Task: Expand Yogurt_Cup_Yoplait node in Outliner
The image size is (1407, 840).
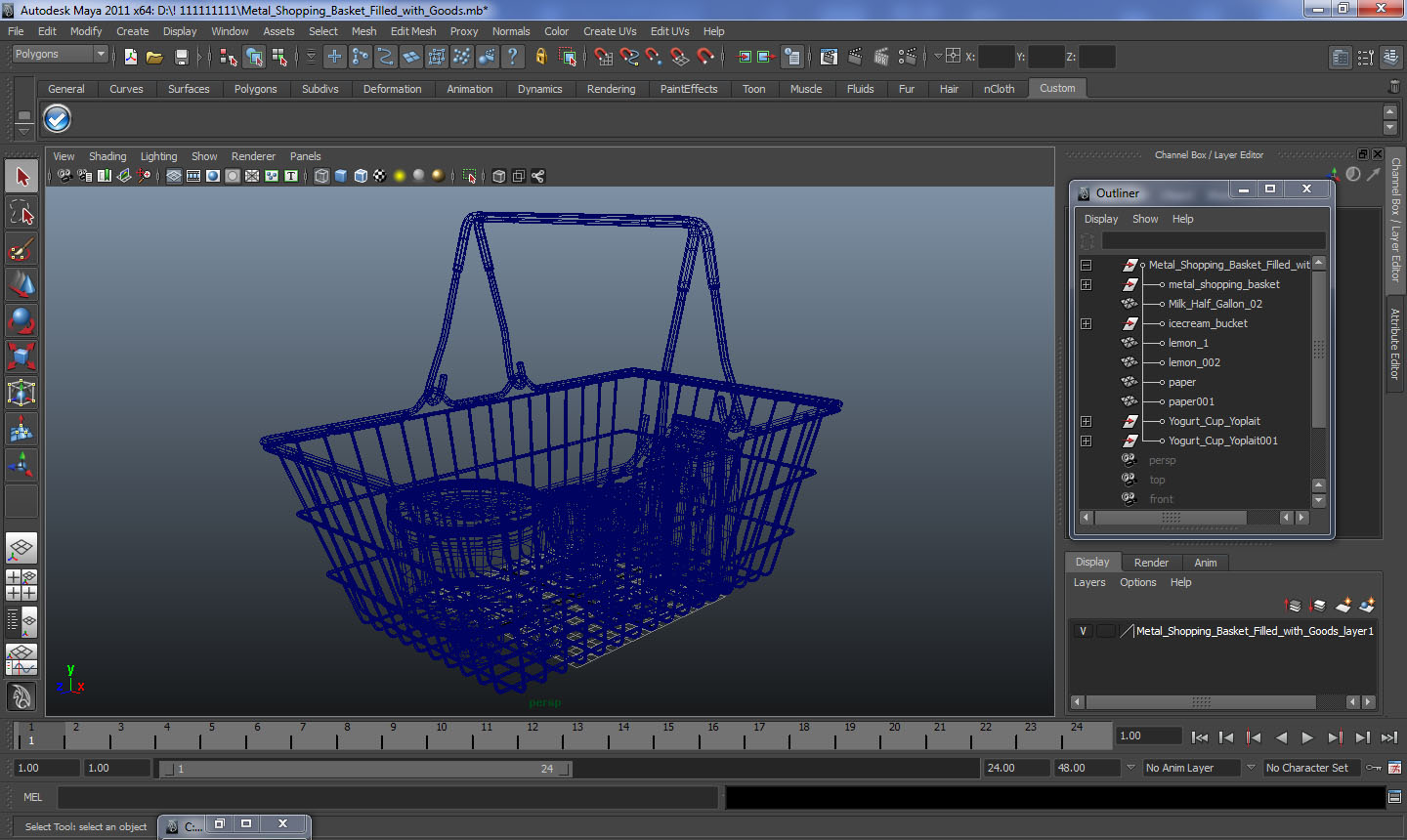Action: tap(1086, 421)
